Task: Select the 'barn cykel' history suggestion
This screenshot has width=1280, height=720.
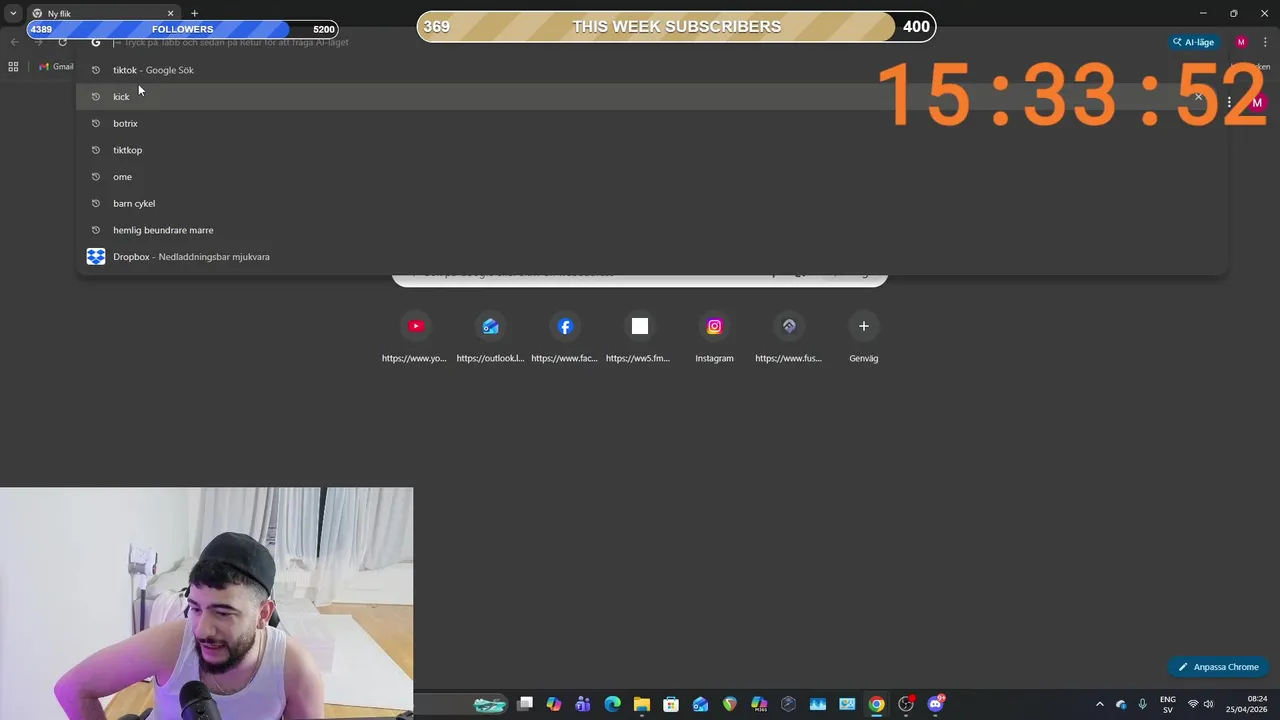Action: [x=651, y=203]
